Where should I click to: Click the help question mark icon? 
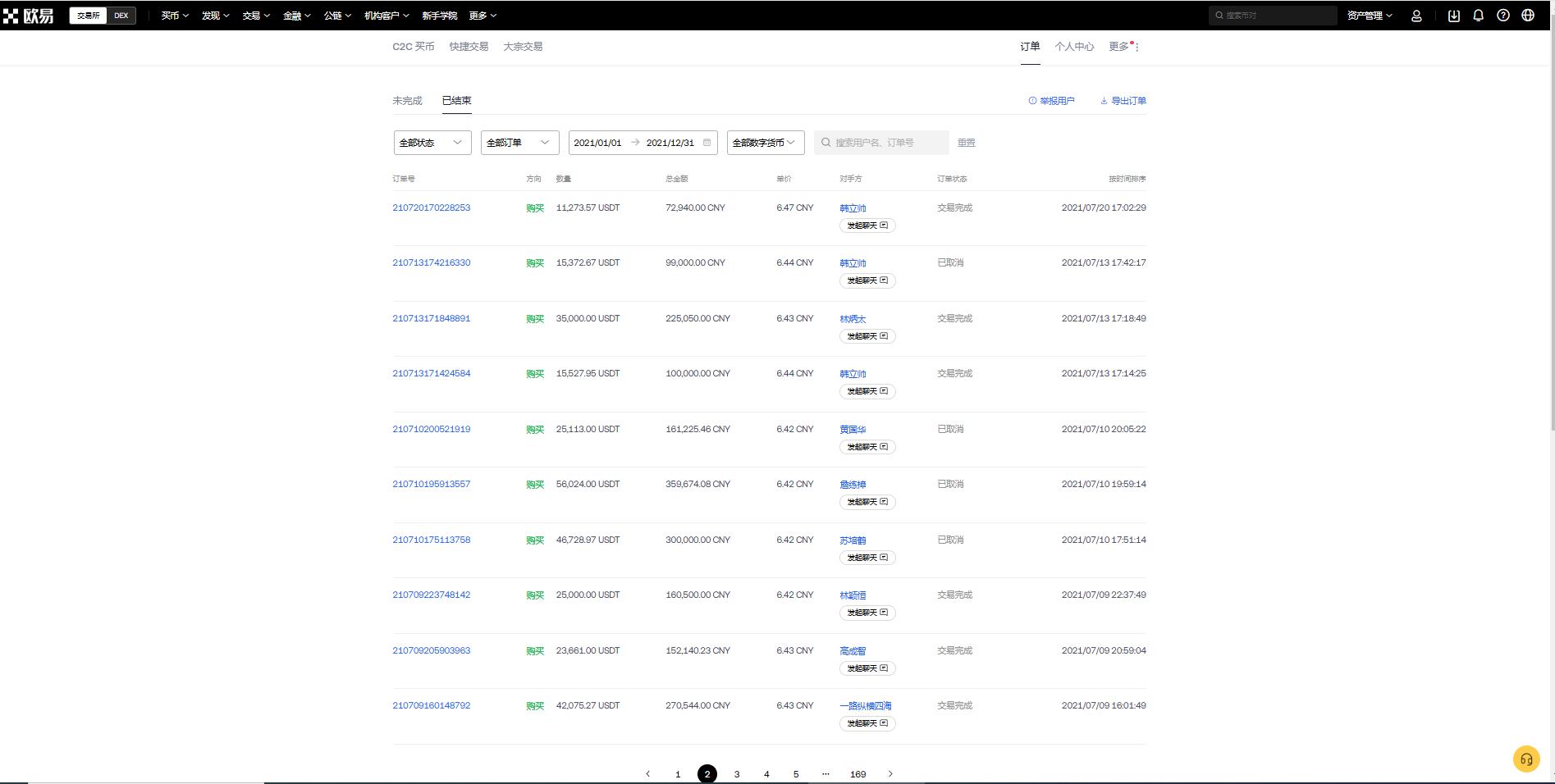point(1503,16)
